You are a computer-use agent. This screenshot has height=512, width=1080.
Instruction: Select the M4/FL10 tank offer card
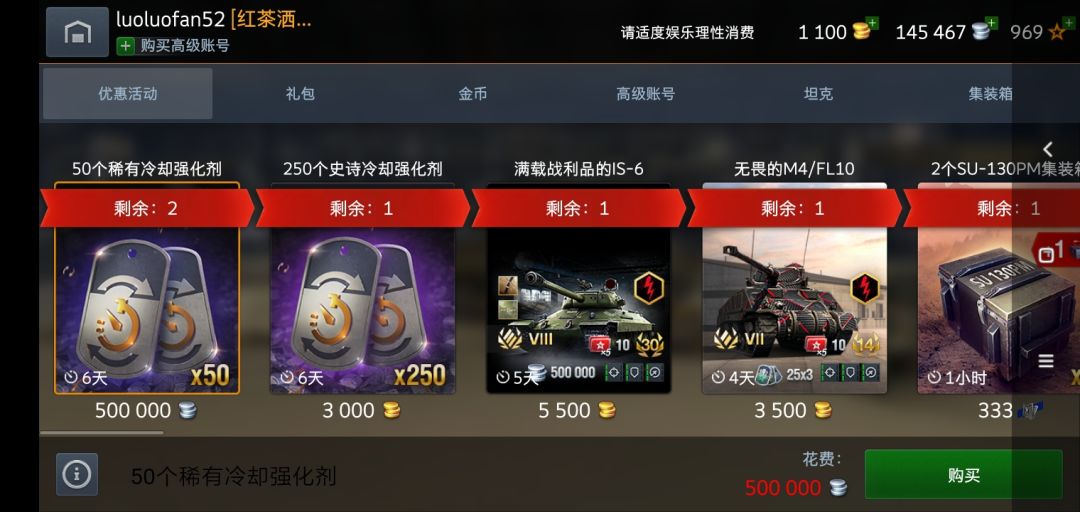pyautogui.click(x=794, y=289)
